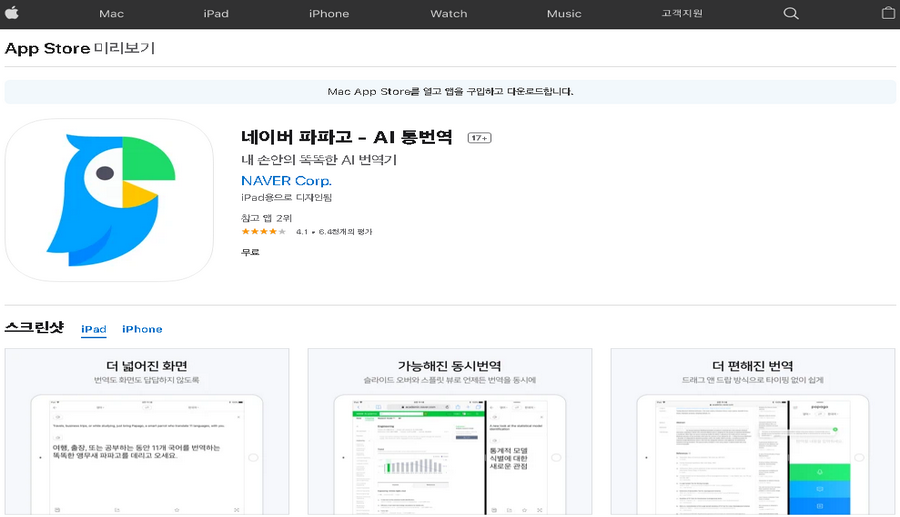900x517 pixels.
Task: Open the Mac menu item
Action: pyautogui.click(x=111, y=14)
